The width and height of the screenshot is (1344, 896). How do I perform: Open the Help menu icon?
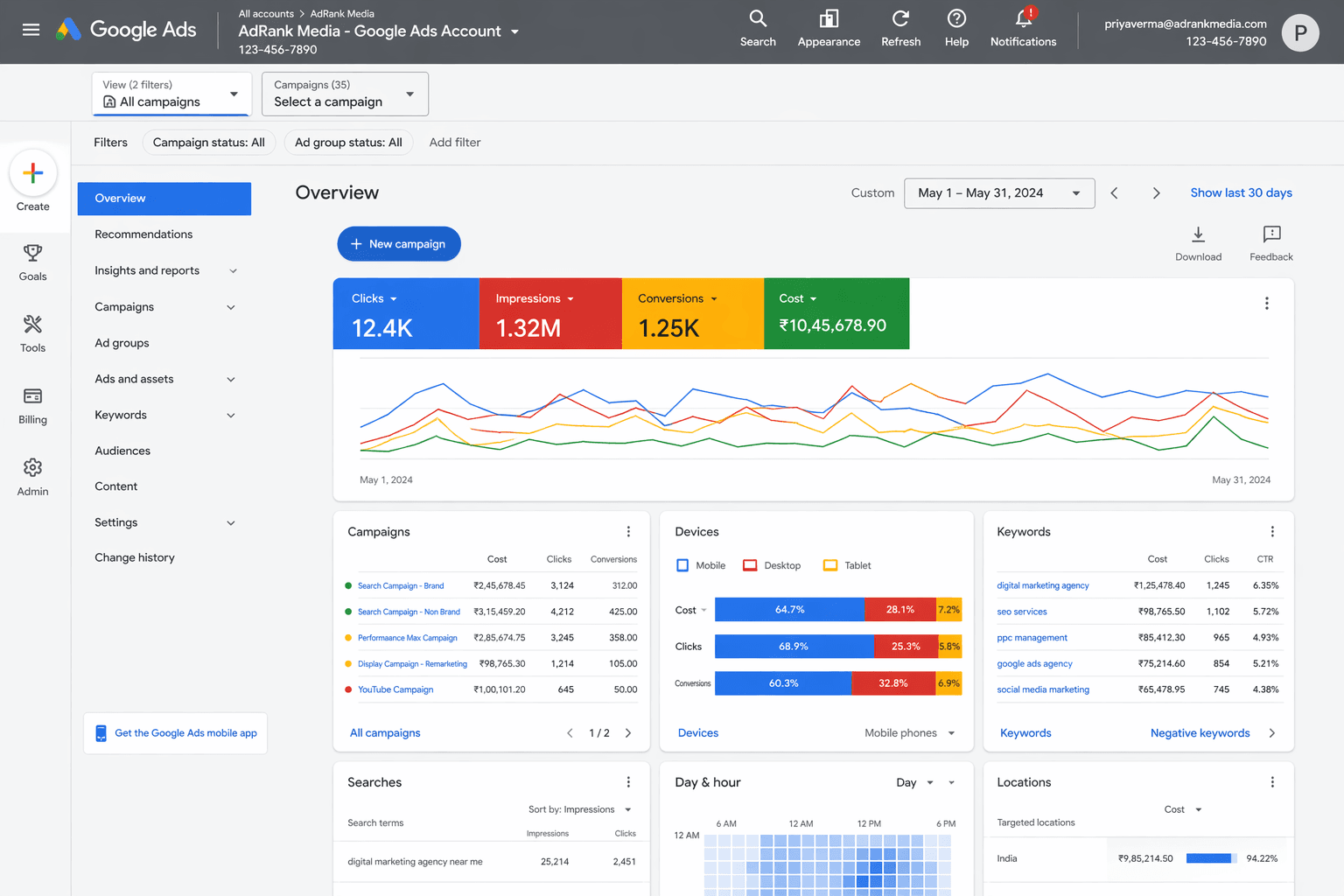point(956,28)
